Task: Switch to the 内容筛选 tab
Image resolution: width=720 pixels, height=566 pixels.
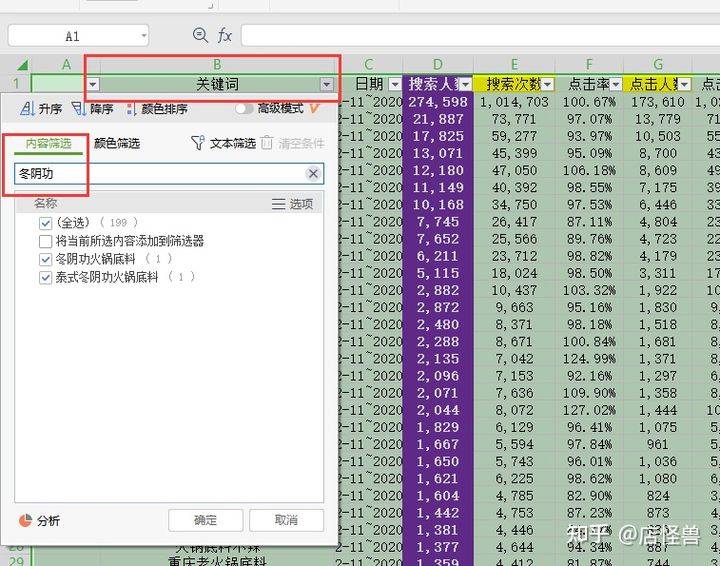Action: pyautogui.click(x=48, y=144)
